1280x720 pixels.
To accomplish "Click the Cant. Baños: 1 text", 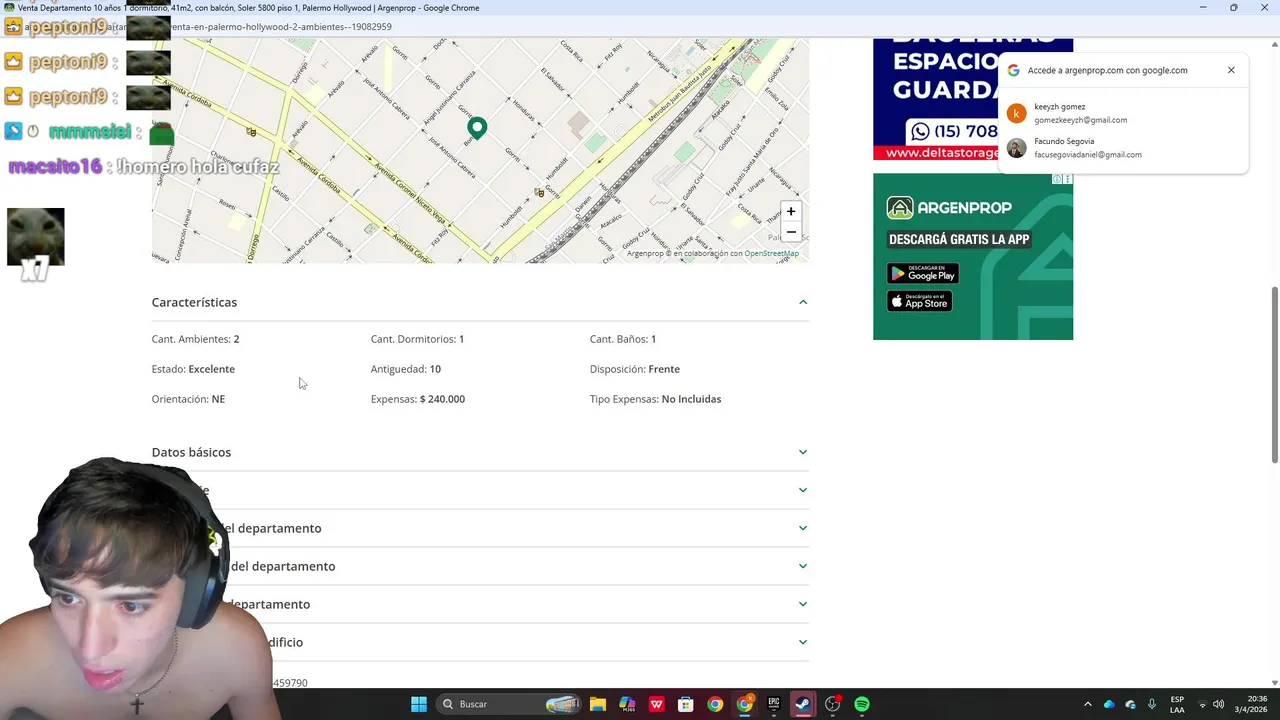I will (x=623, y=339).
